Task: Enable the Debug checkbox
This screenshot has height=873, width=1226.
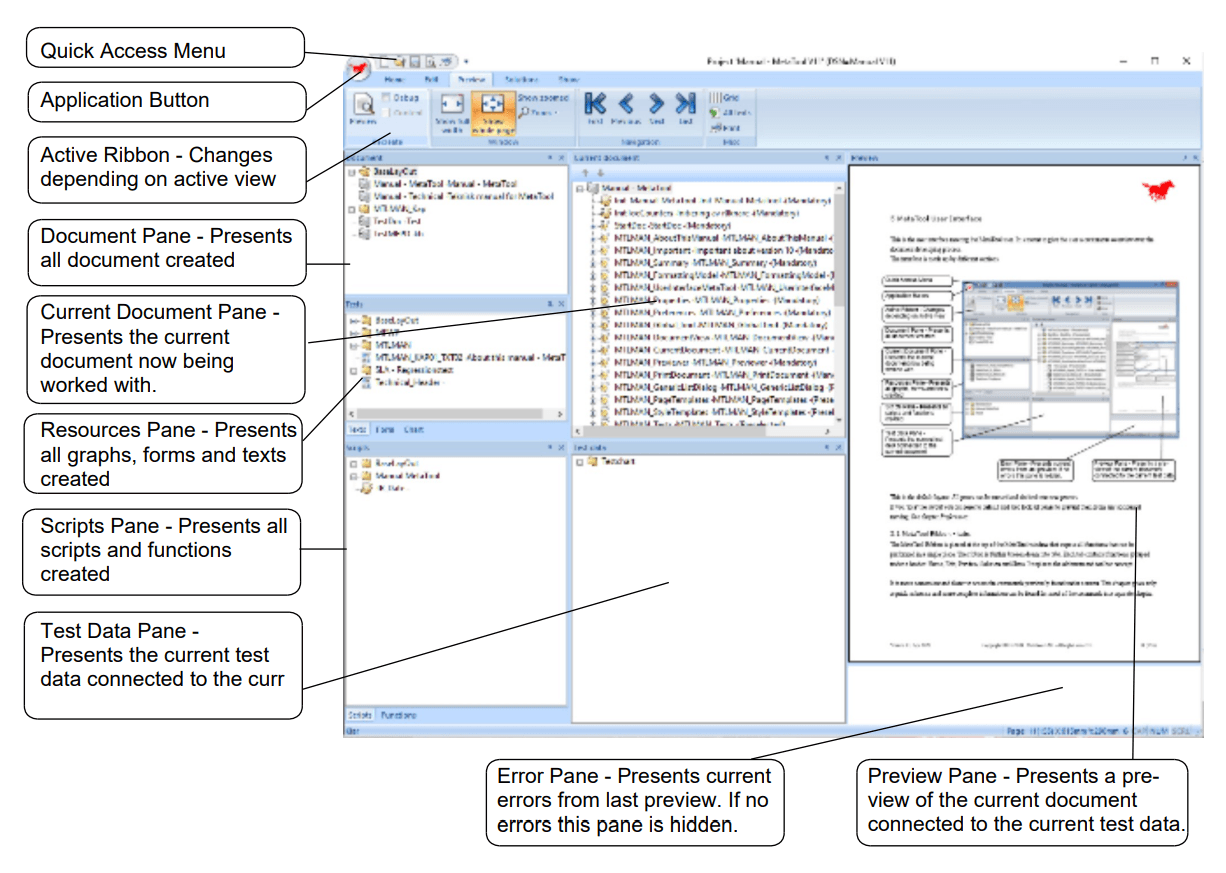Action: coord(386,98)
